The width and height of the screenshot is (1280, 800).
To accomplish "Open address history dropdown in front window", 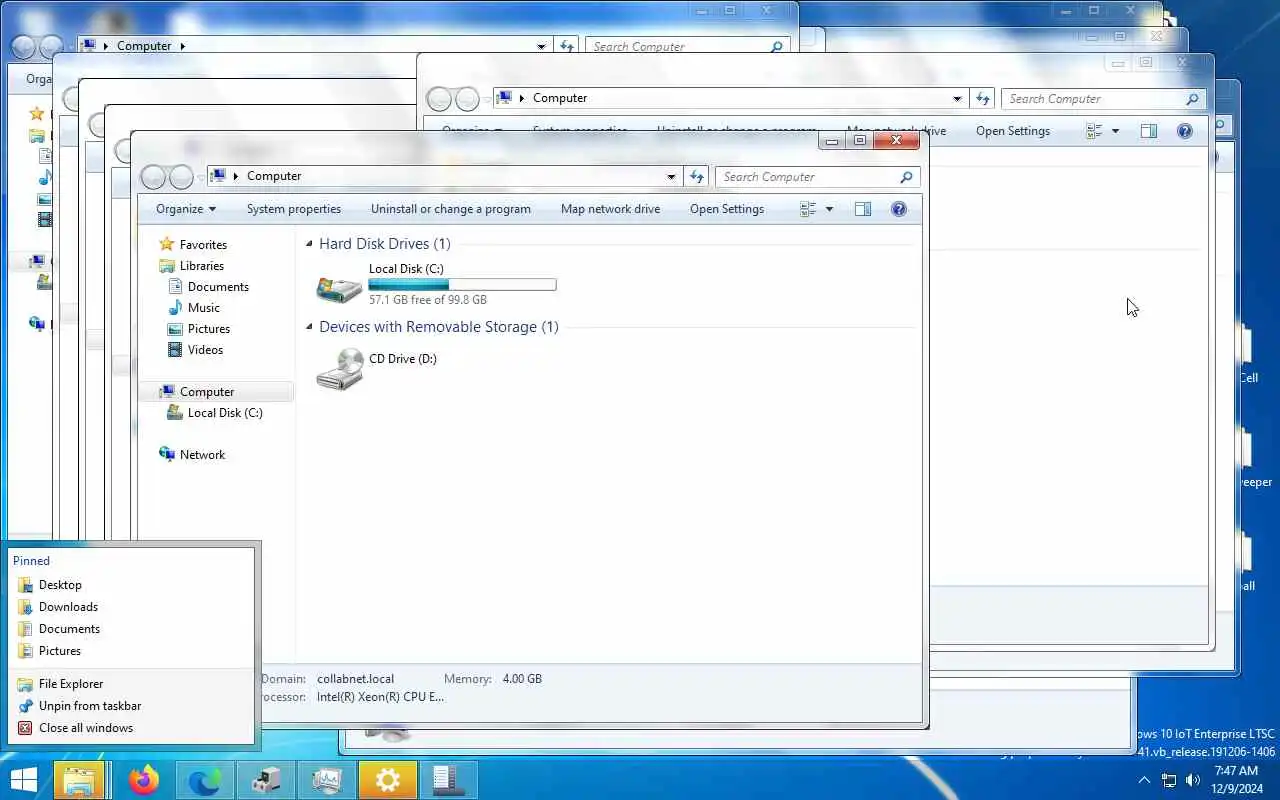I will [671, 177].
